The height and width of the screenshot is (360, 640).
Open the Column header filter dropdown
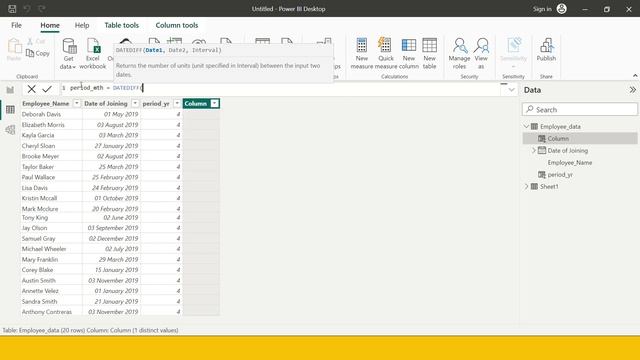click(x=215, y=104)
